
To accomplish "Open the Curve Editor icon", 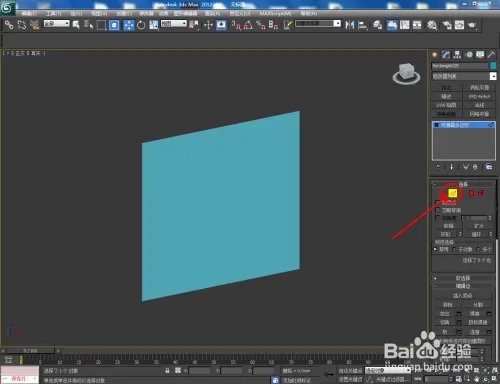I will click(x=405, y=25).
